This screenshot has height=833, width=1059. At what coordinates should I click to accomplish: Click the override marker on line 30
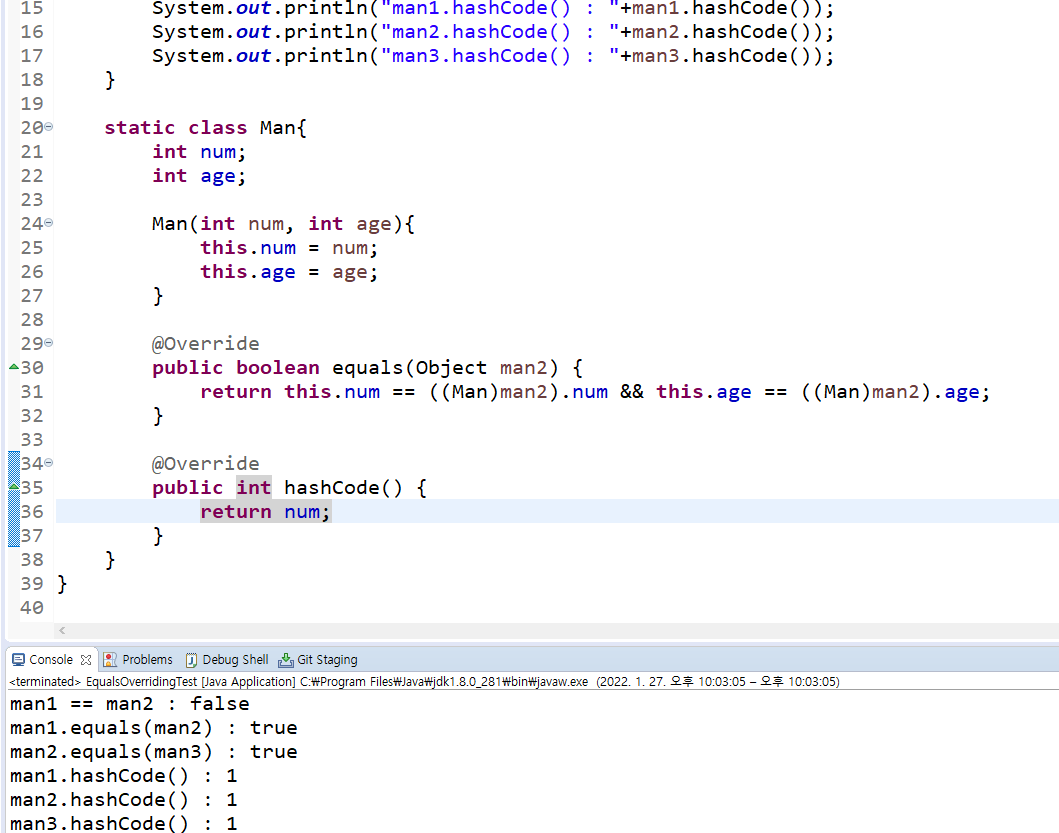(x=14, y=366)
